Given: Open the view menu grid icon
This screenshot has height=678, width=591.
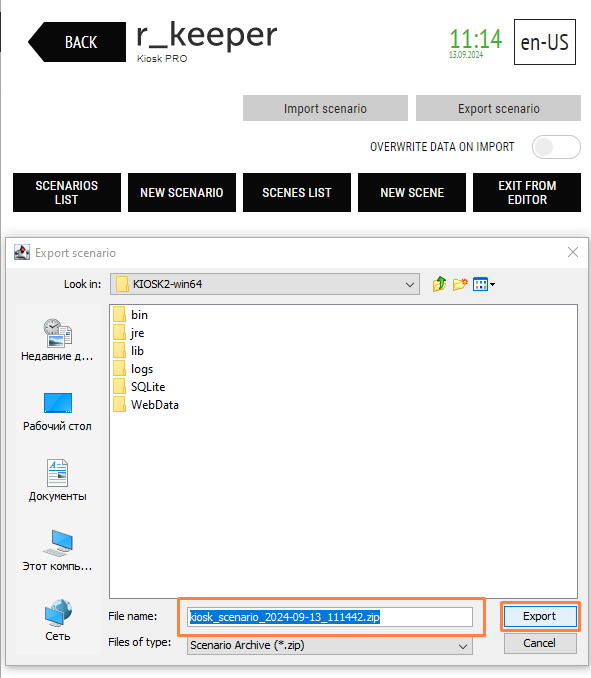Looking at the screenshot, I should (x=483, y=284).
